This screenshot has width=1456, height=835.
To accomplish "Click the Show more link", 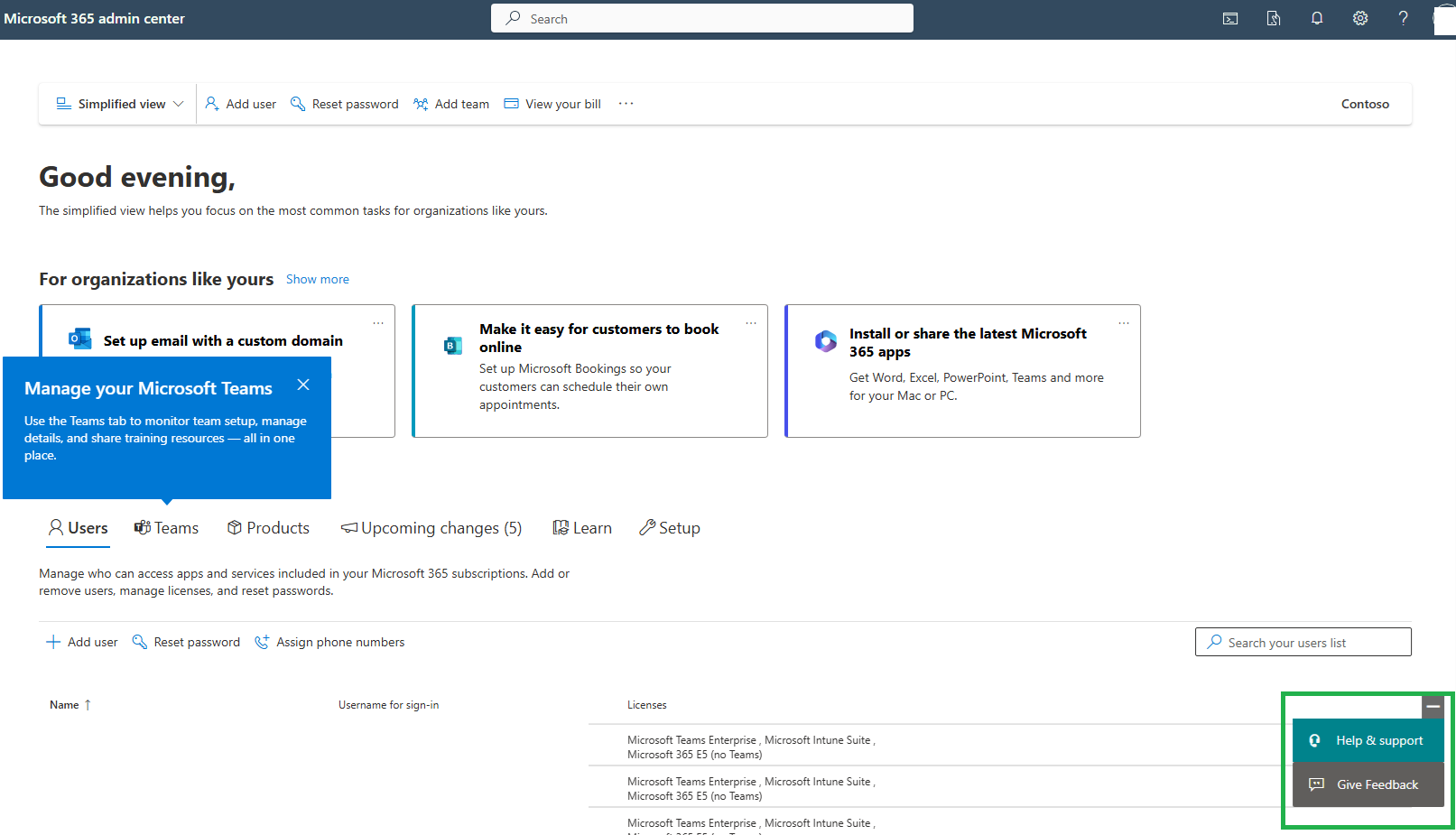I will (318, 280).
